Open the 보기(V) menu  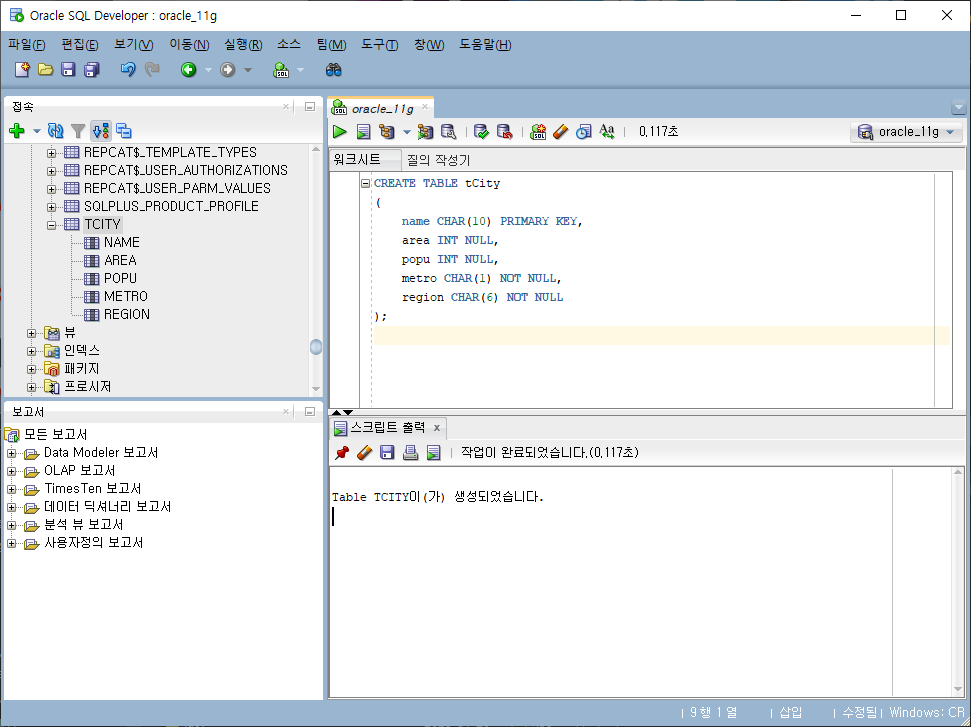134,45
